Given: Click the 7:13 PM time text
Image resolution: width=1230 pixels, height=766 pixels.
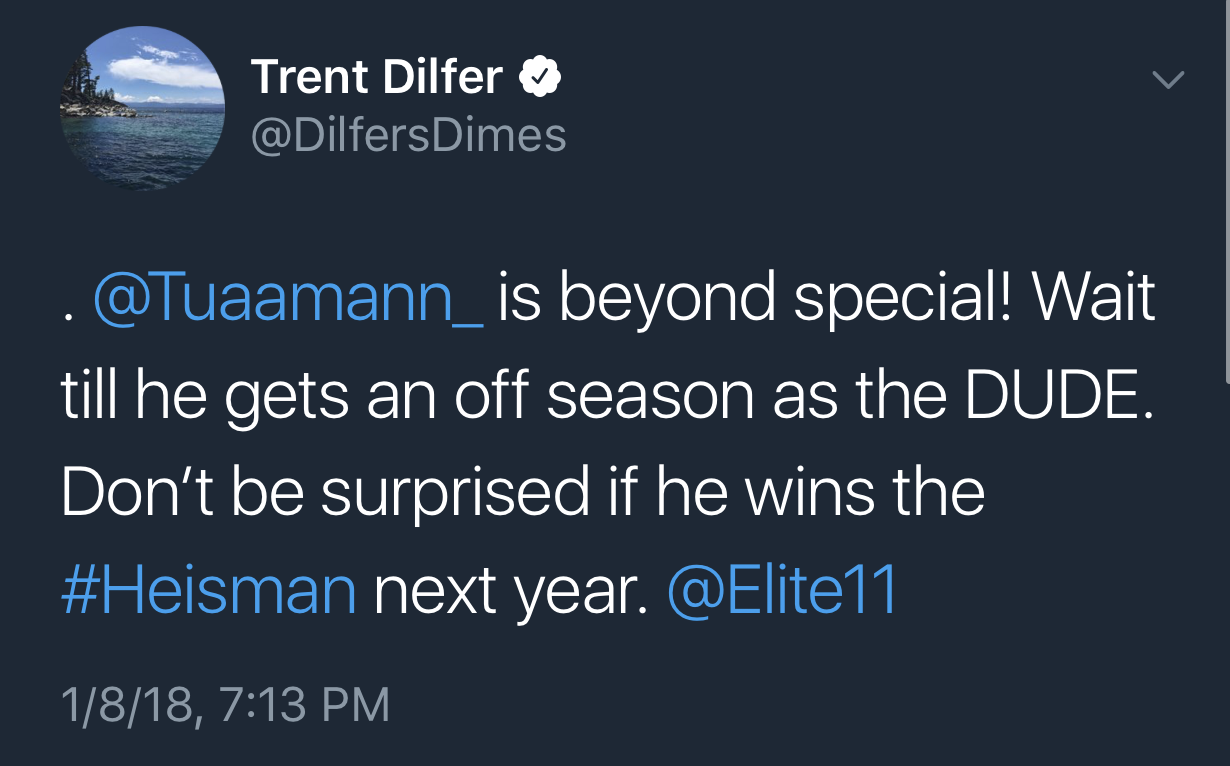Looking at the screenshot, I should point(304,705).
